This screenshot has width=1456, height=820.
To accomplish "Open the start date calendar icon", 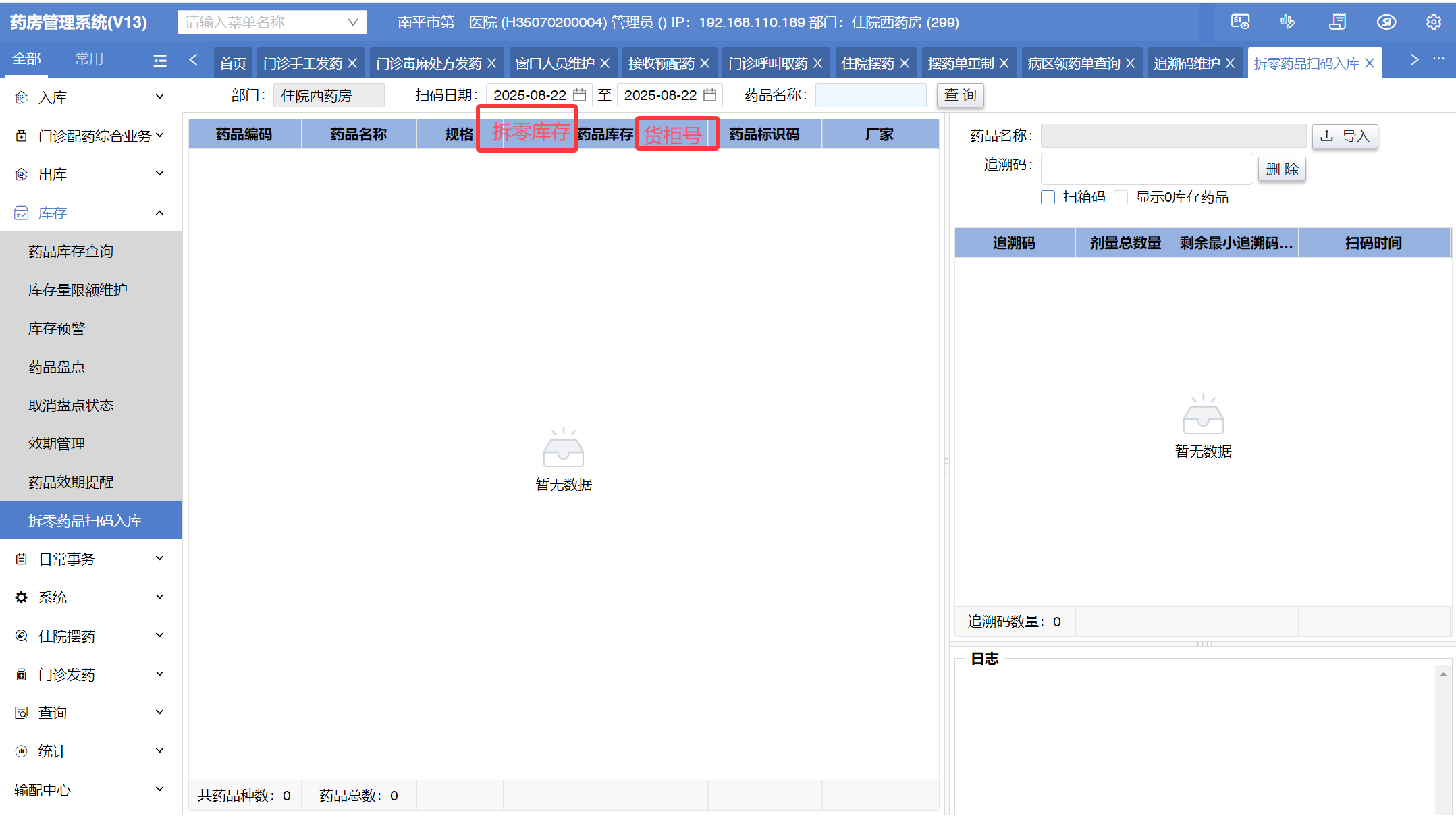I will pyautogui.click(x=579, y=95).
